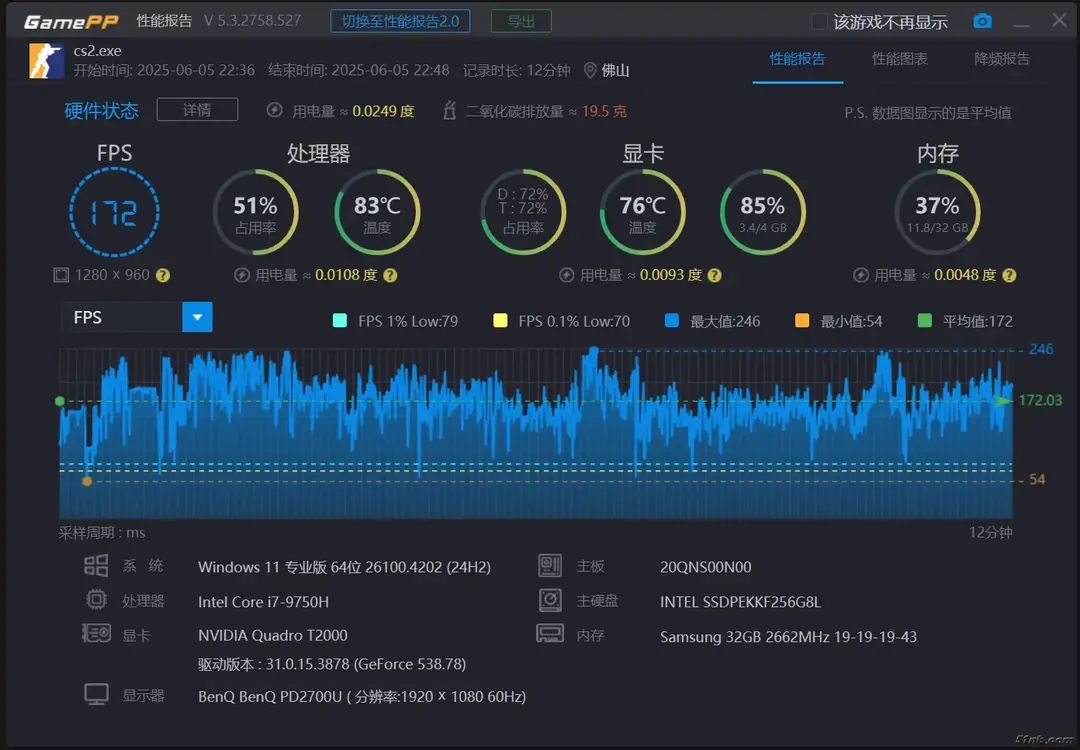Click the 导出 export button
This screenshot has width=1080, height=750.
(520, 20)
